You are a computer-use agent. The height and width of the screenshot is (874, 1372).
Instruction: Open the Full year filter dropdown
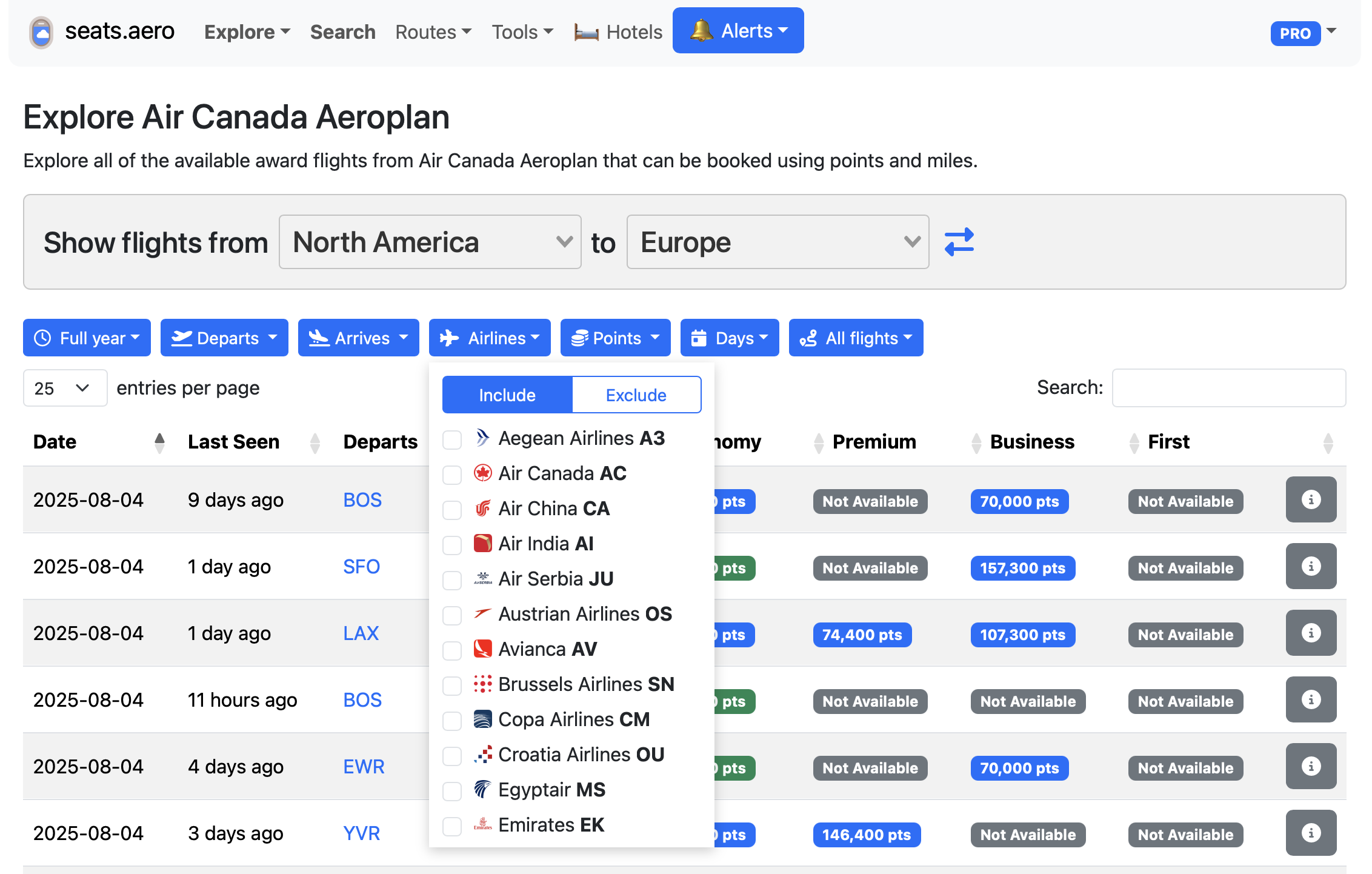(x=87, y=338)
